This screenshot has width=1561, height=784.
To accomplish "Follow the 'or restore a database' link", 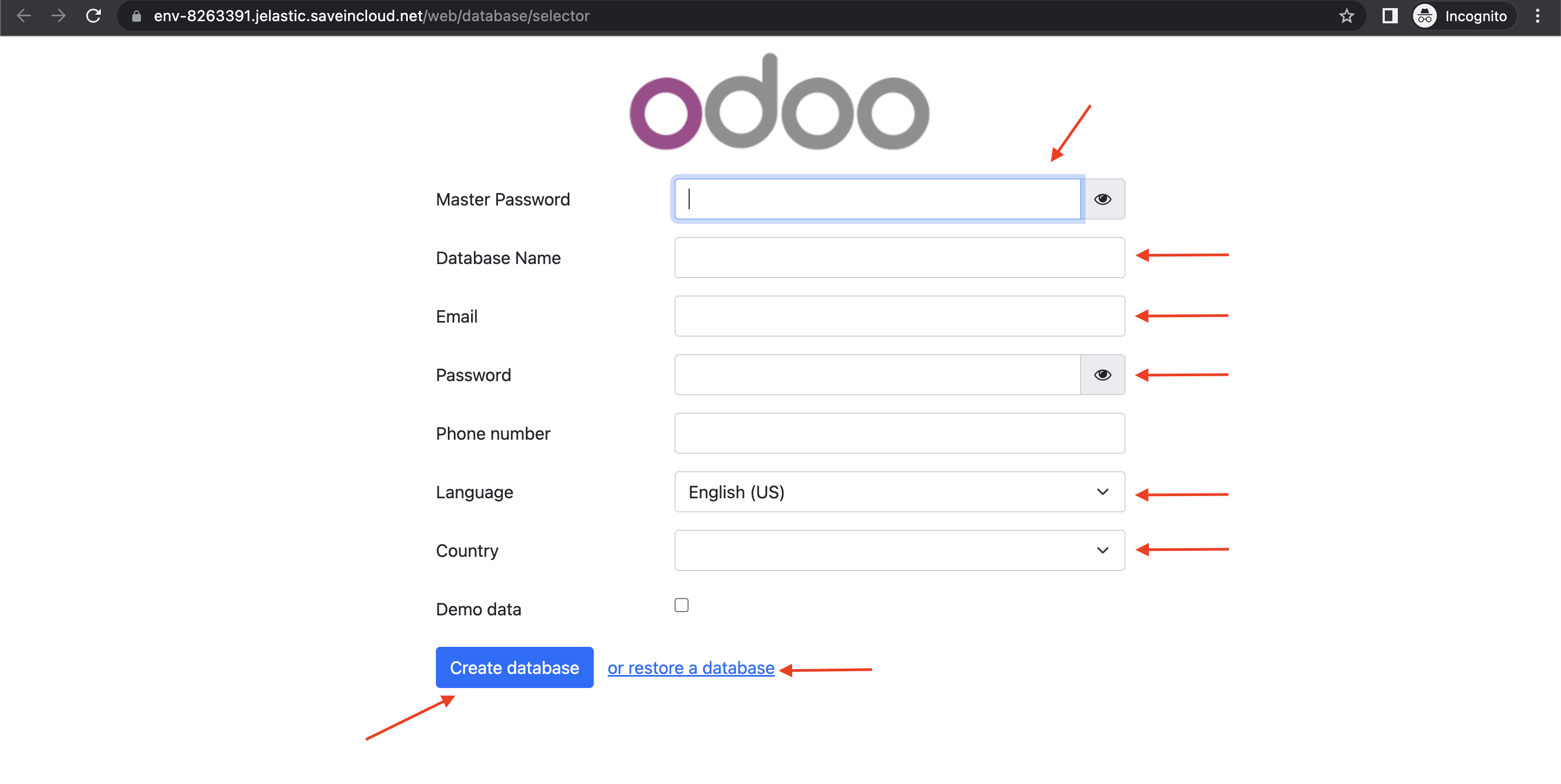I will click(691, 667).
